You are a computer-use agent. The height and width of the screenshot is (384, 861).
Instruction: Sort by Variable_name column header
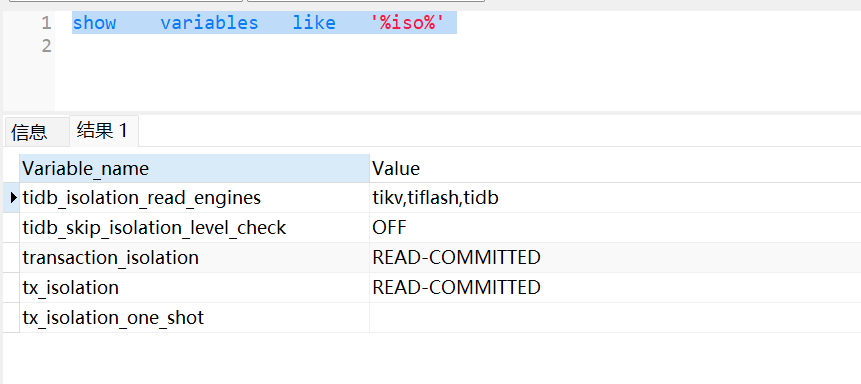tap(194, 168)
